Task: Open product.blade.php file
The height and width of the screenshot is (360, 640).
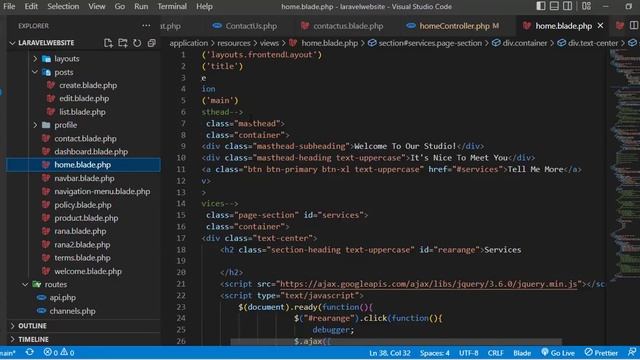Action: [86, 218]
